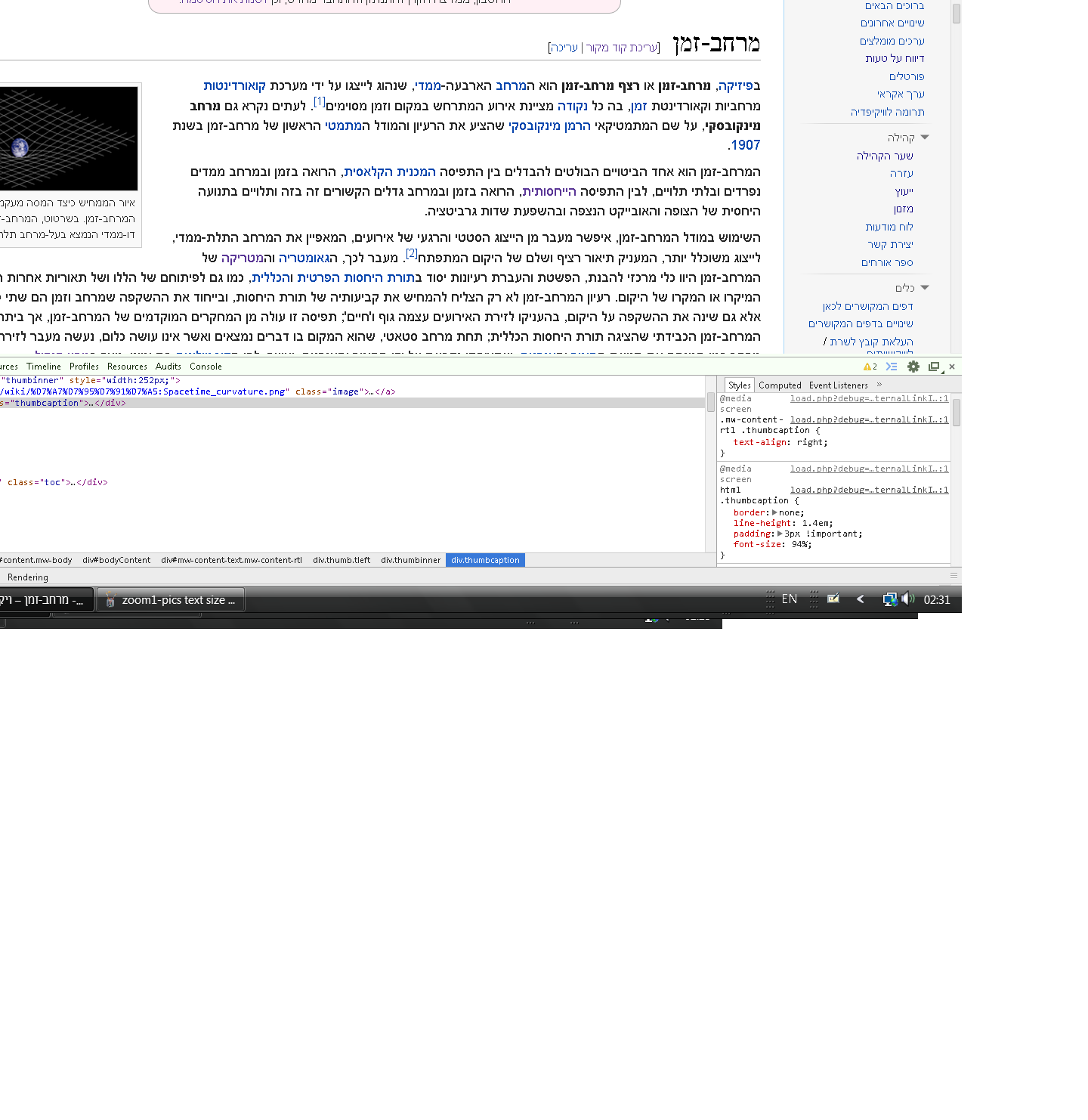Open the Timeline panel
1088x1120 pixels.
44,367
